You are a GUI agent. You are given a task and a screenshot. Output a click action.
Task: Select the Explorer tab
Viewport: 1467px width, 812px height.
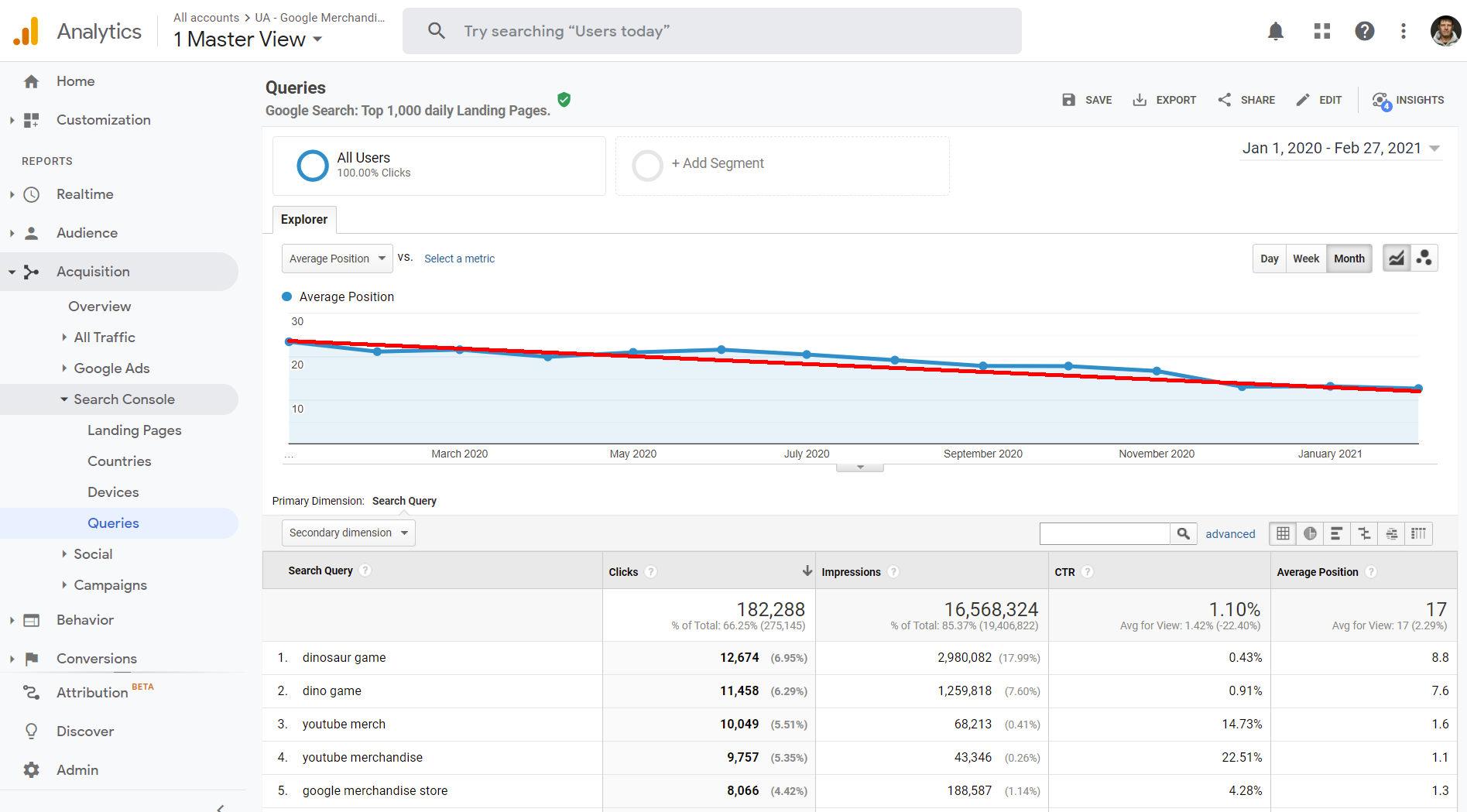(304, 220)
